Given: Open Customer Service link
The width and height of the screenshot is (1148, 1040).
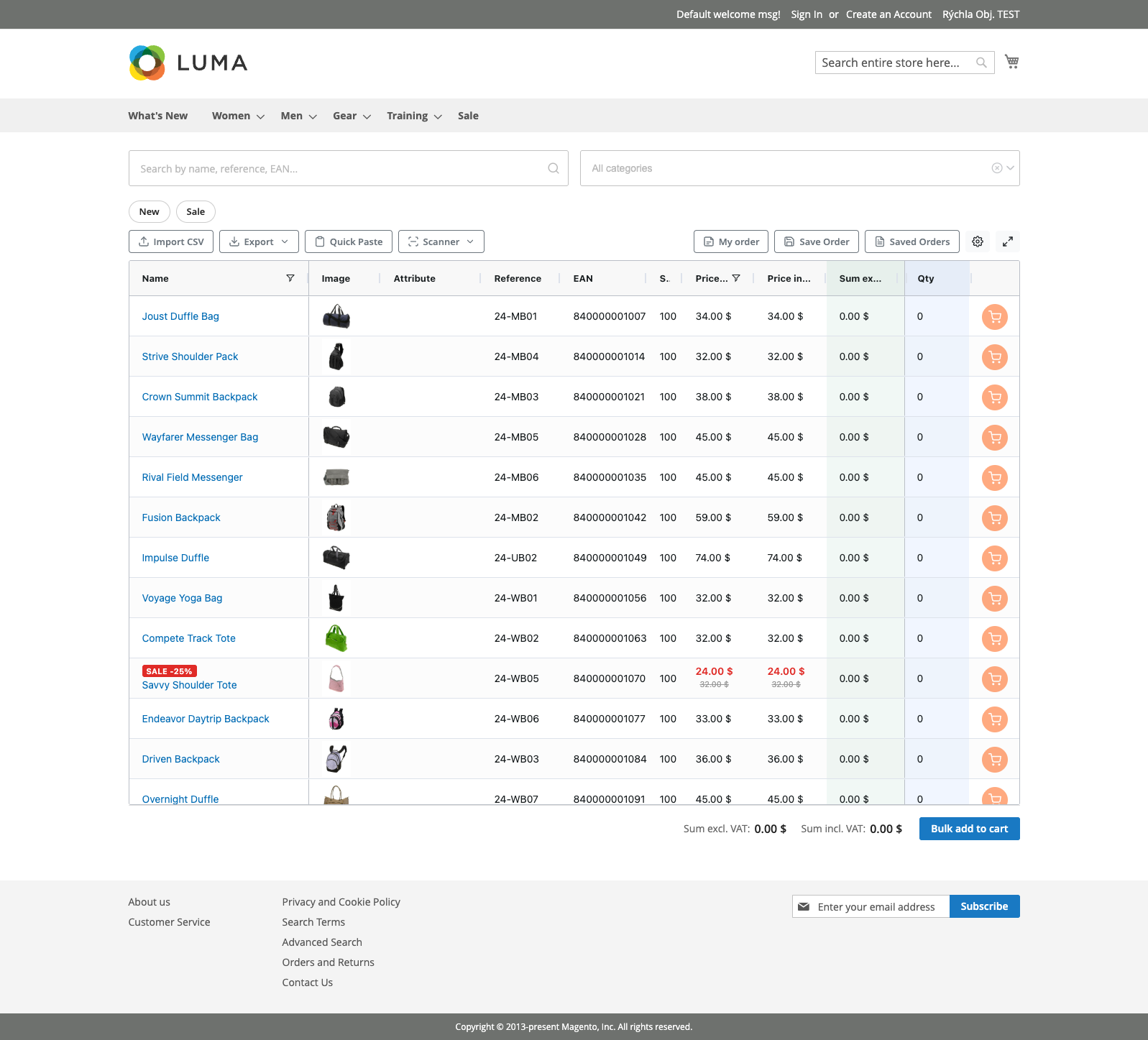Looking at the screenshot, I should click(x=169, y=922).
